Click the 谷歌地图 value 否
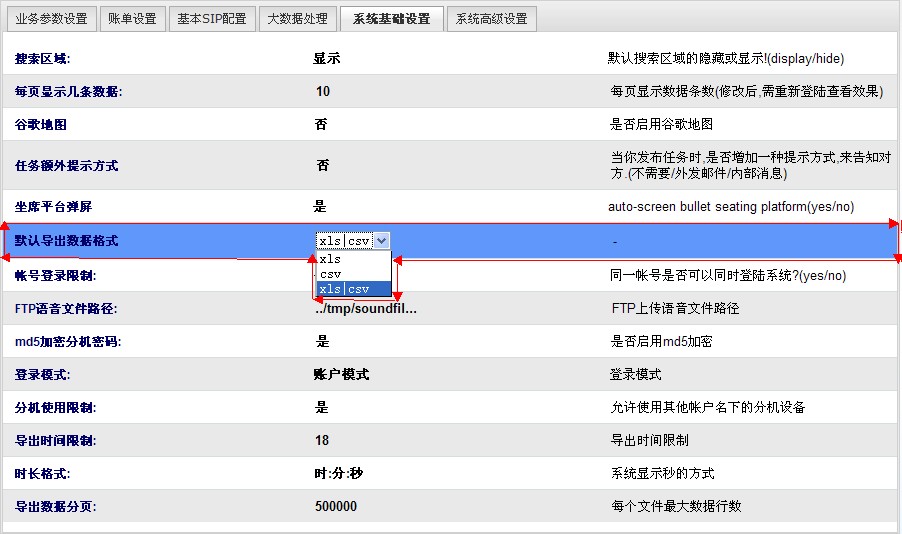The image size is (902, 534). pyautogui.click(x=321, y=125)
